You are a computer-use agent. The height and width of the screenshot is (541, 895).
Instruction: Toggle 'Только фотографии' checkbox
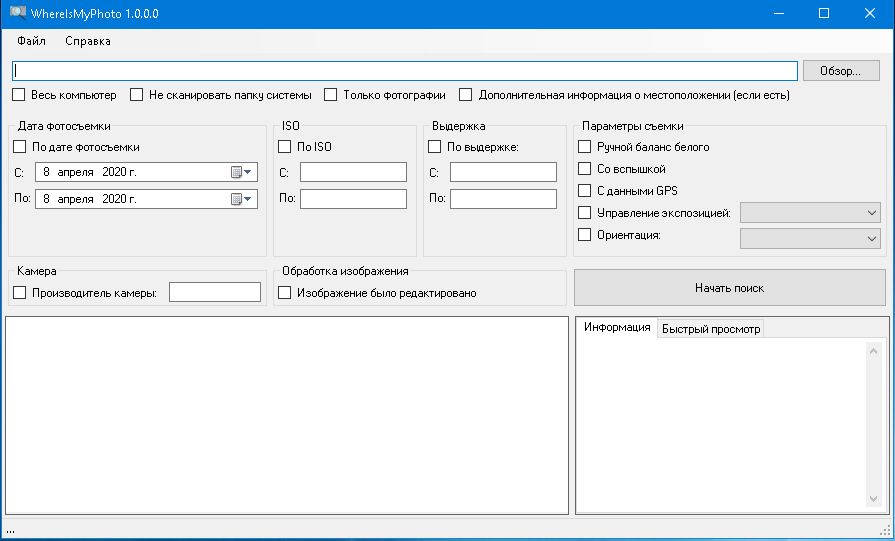(331, 95)
